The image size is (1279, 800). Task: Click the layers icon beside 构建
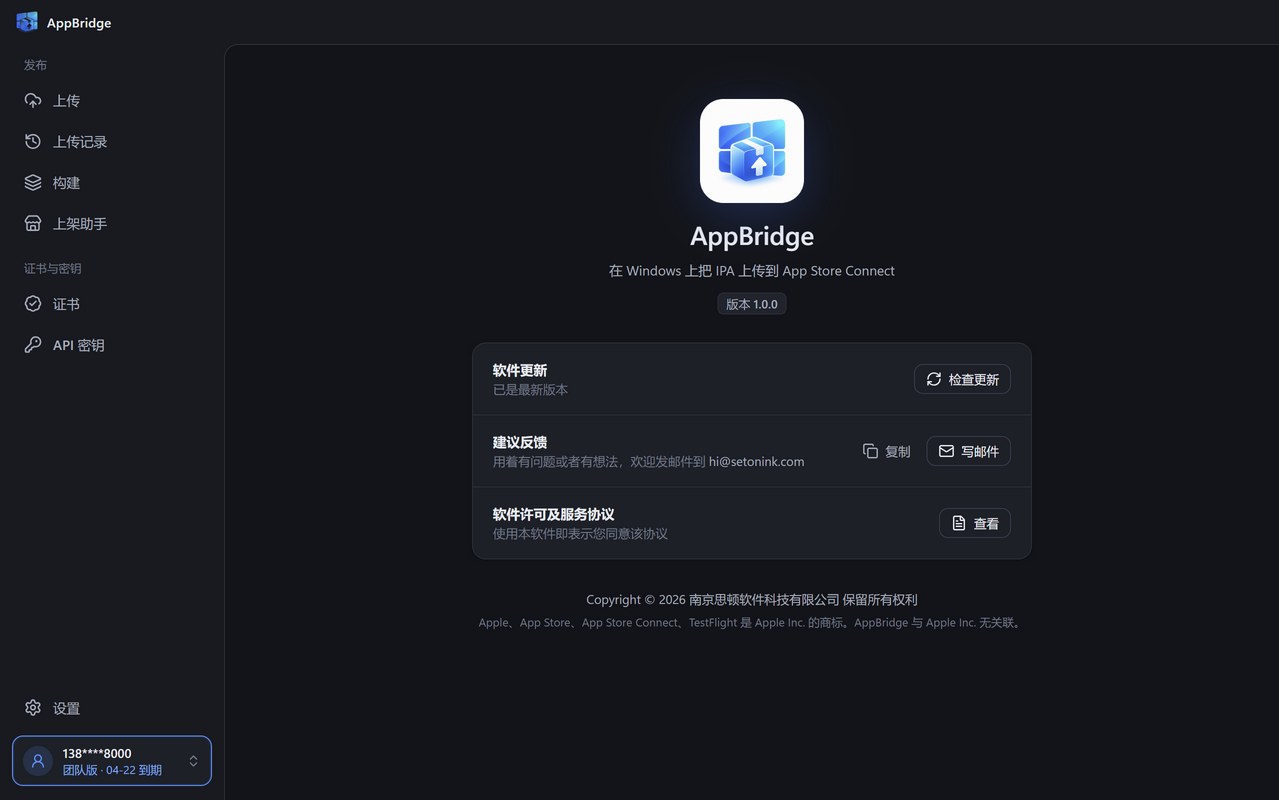coord(33,183)
